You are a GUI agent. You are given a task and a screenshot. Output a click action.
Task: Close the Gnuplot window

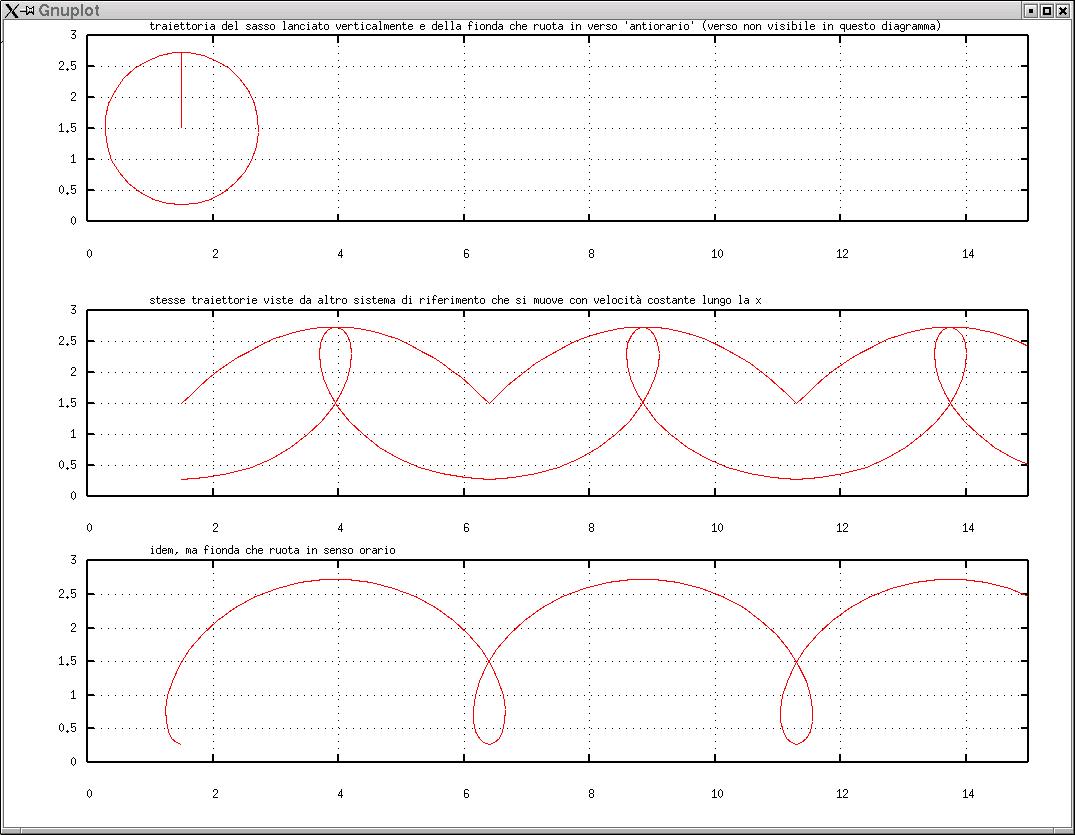click(1063, 10)
